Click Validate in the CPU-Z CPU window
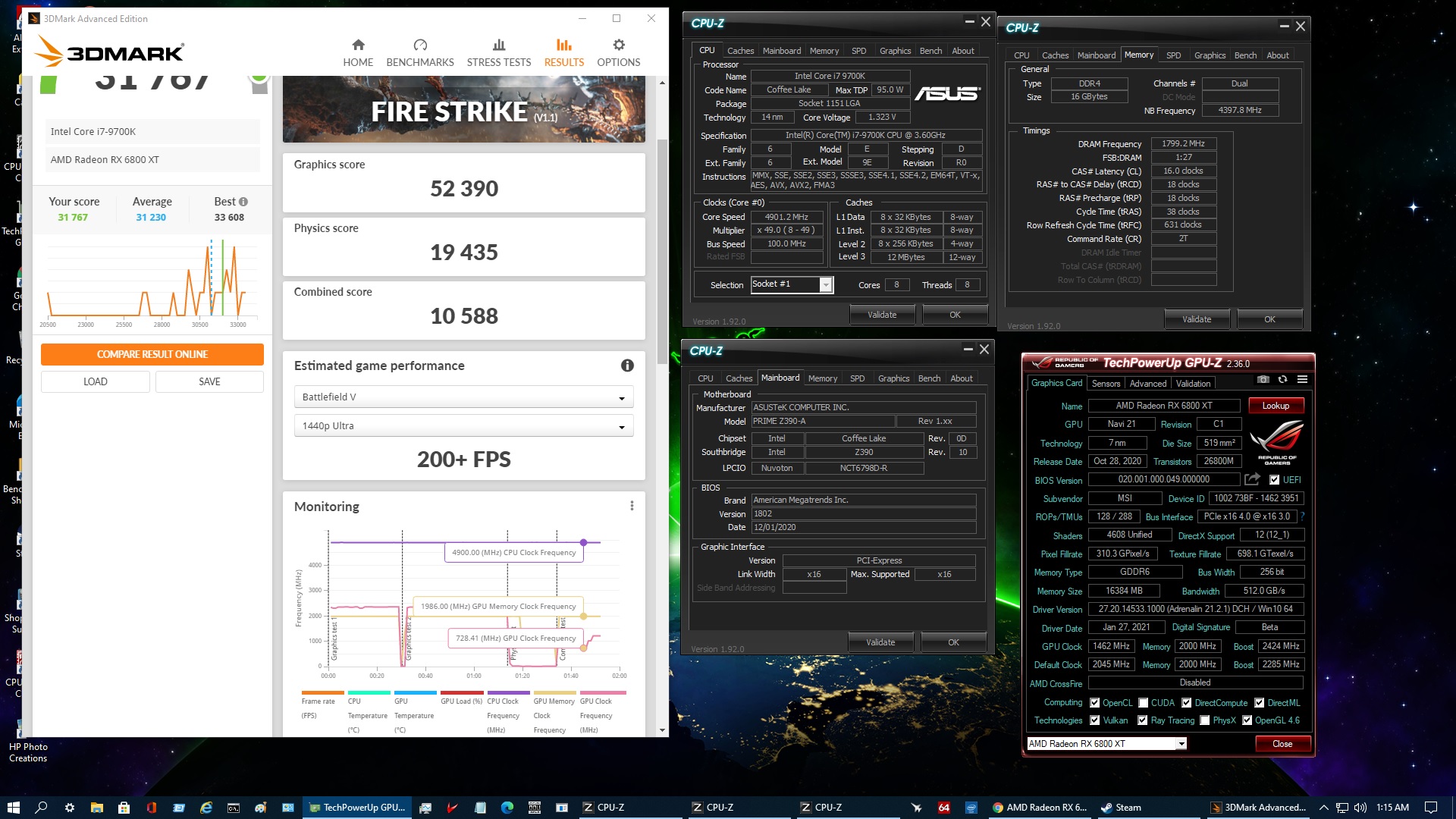The width and height of the screenshot is (1456, 819). (882, 315)
